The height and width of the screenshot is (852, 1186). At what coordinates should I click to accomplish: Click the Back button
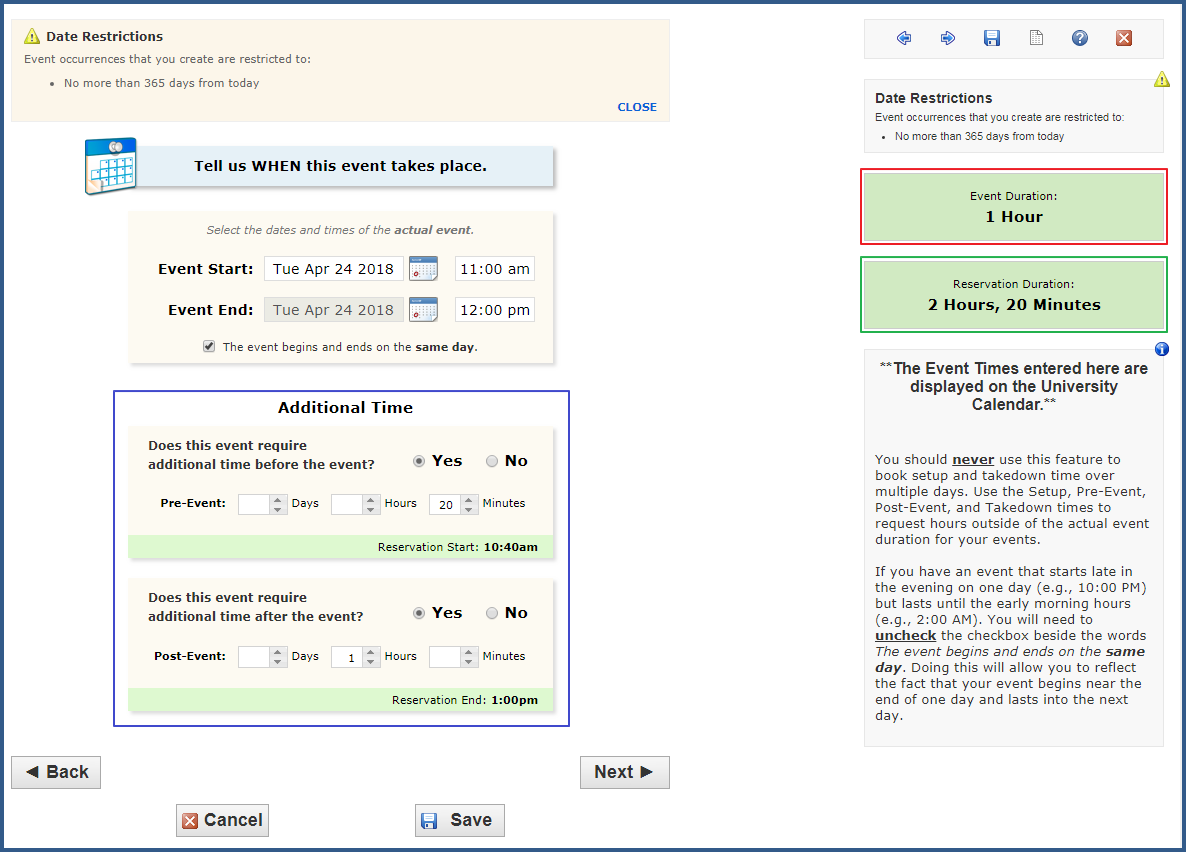pyautogui.click(x=56, y=772)
